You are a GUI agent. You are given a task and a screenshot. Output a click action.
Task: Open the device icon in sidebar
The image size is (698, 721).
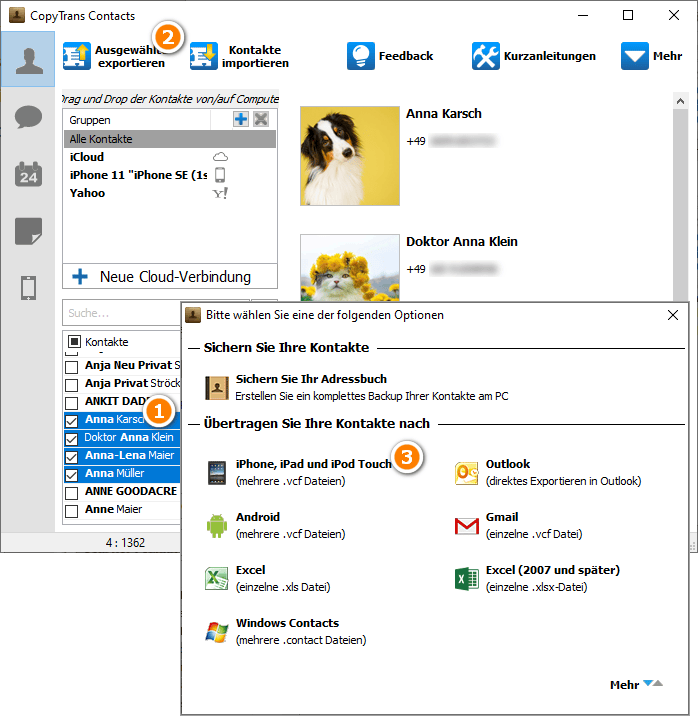pyautogui.click(x=29, y=288)
